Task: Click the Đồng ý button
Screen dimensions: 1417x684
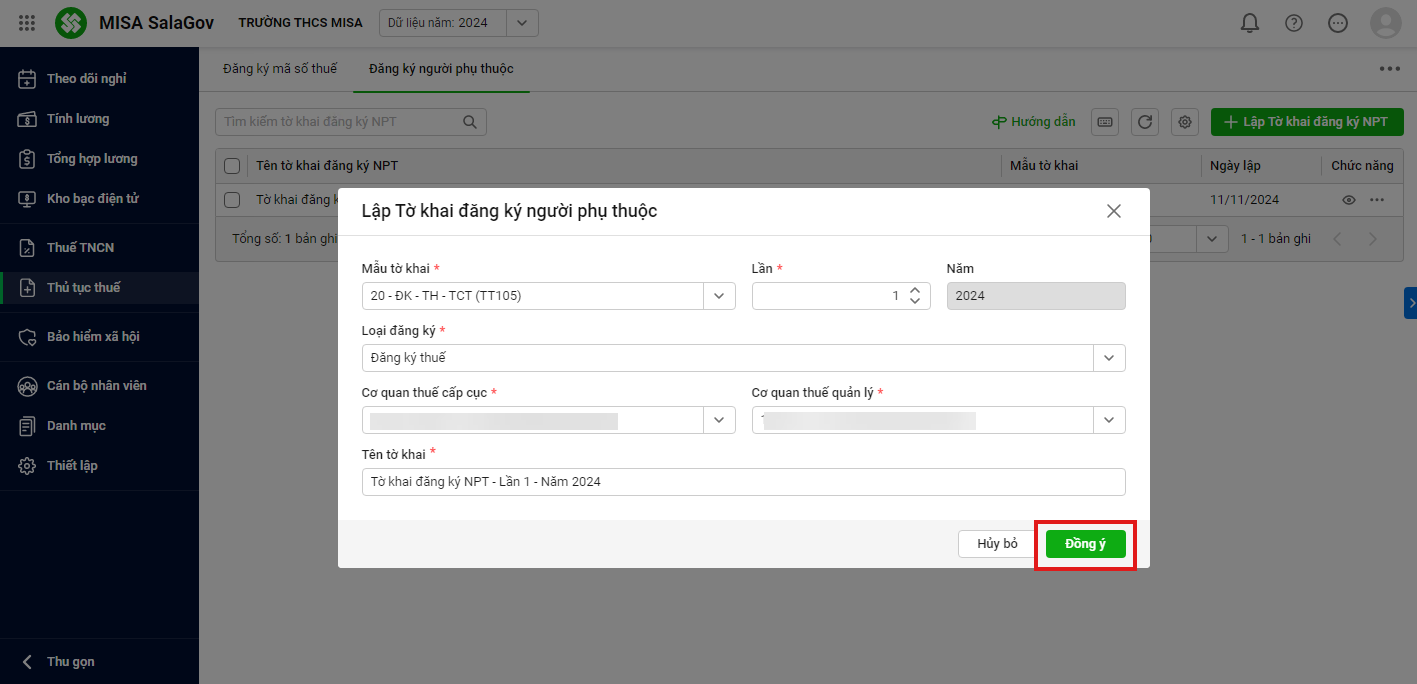Action: 1085,544
